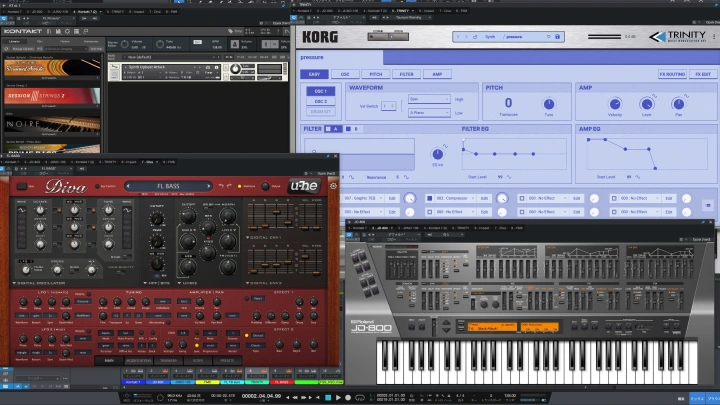
Task: Click the Korg preset refresh icon
Action: (475, 37)
